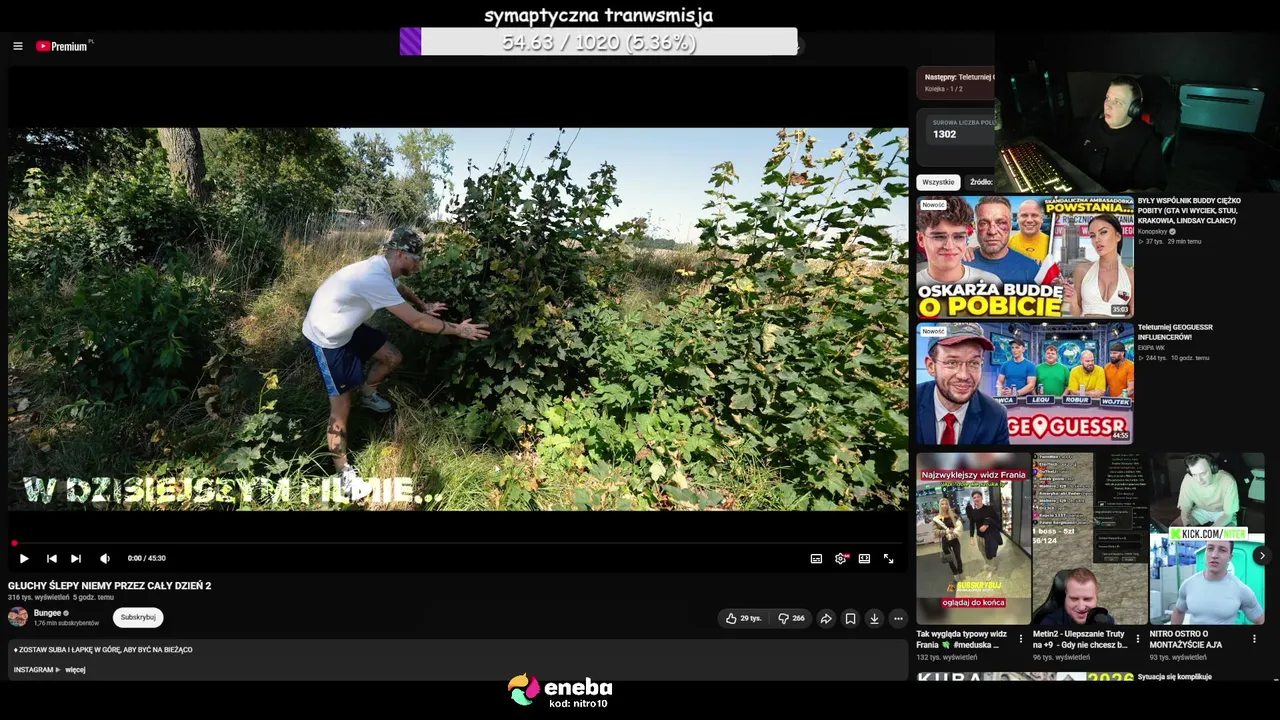Dislike the video showing 266

tap(791, 619)
